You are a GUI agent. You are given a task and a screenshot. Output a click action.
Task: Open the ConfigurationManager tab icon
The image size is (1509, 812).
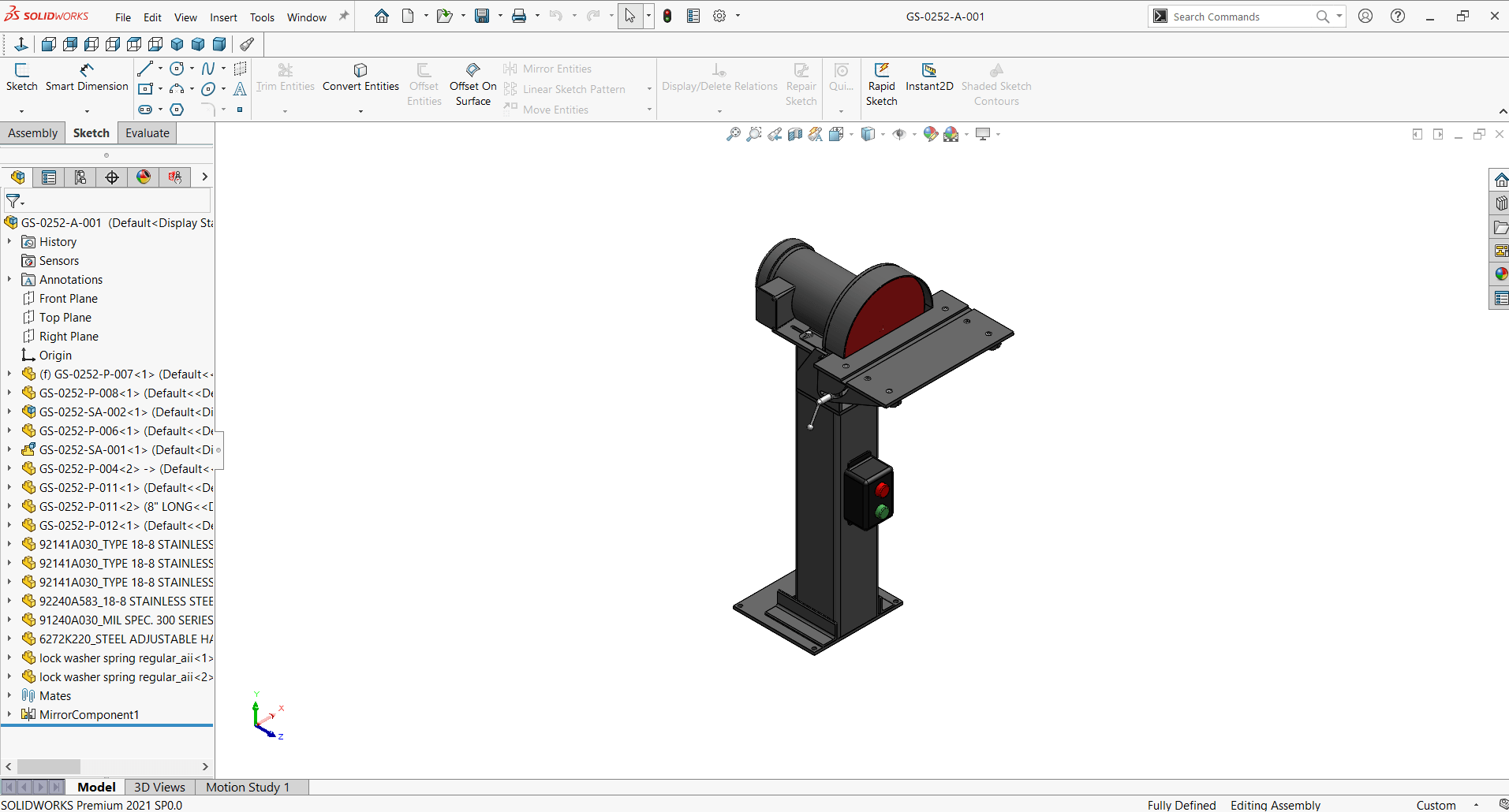point(80,177)
